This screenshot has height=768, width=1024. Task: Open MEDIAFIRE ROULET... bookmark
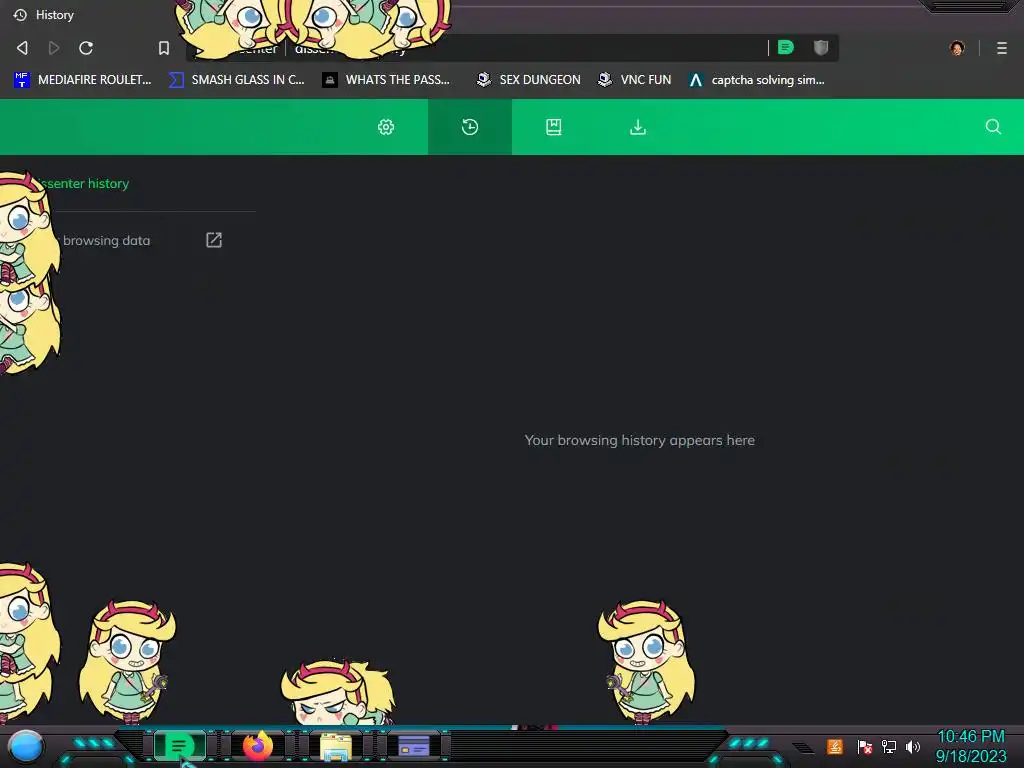(82, 80)
